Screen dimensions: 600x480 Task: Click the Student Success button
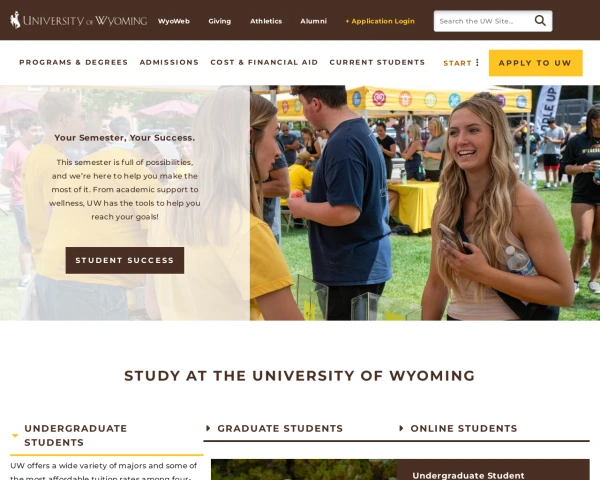tap(125, 260)
